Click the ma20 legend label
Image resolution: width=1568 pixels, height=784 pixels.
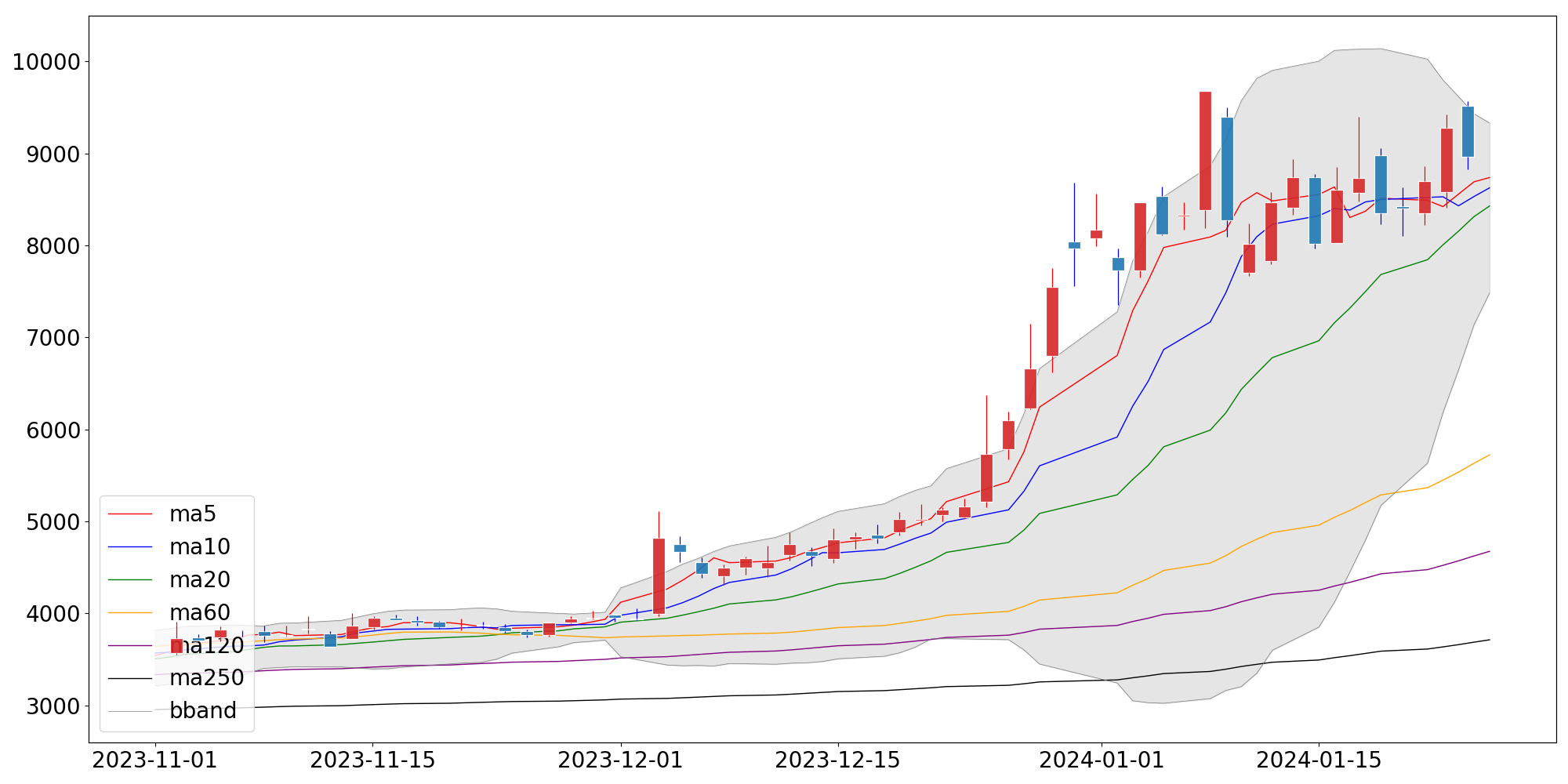[x=199, y=579]
